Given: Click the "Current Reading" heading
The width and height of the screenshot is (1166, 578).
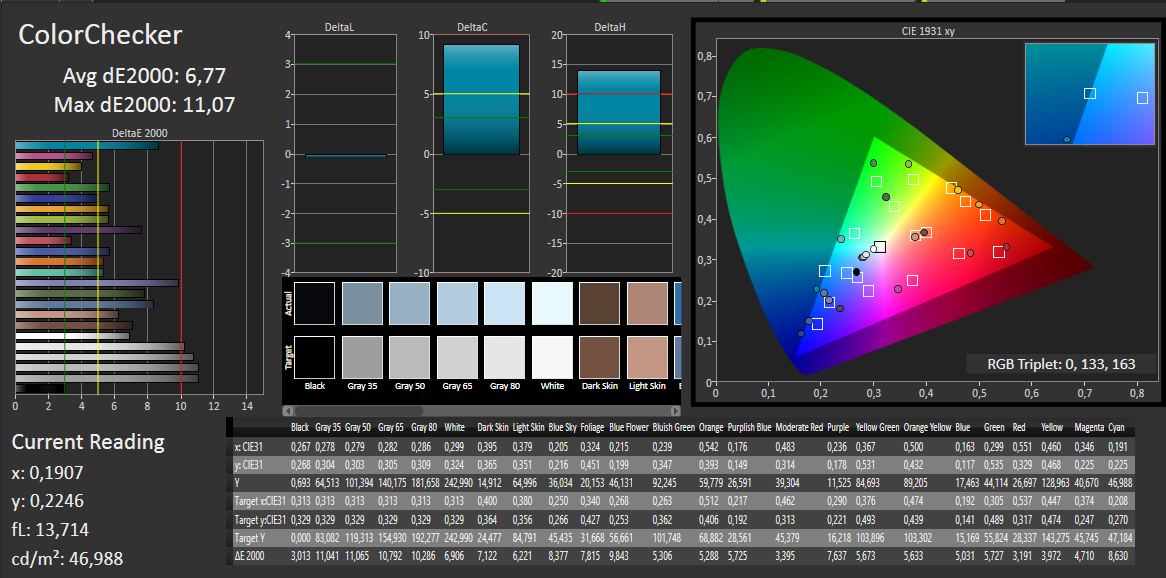Looking at the screenshot, I should (x=88, y=442).
